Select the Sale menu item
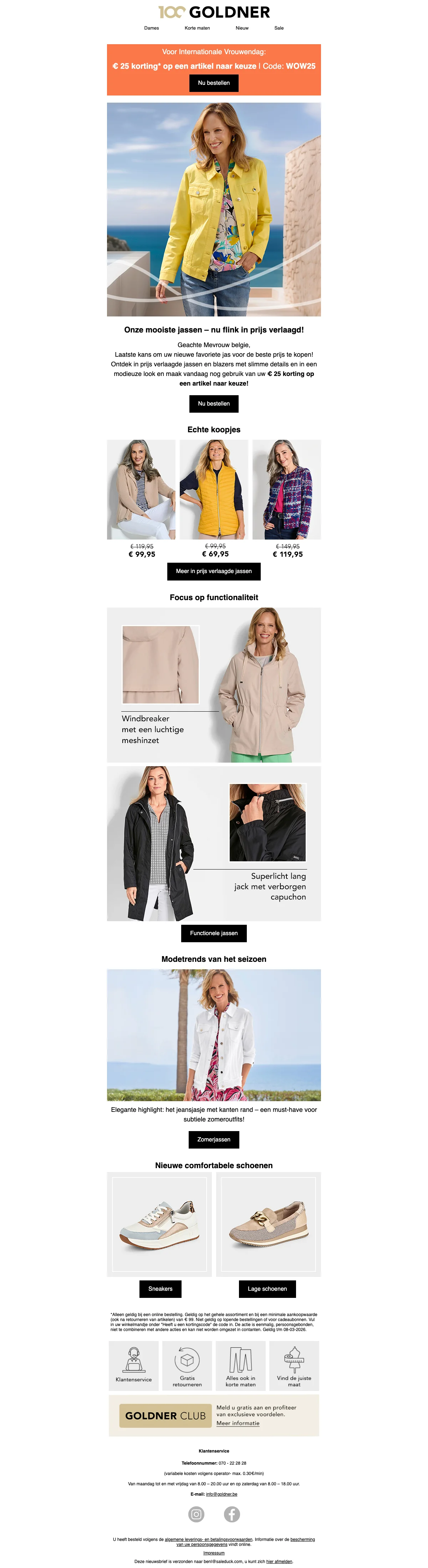Viewport: 428px width, 1568px height. pos(279,28)
